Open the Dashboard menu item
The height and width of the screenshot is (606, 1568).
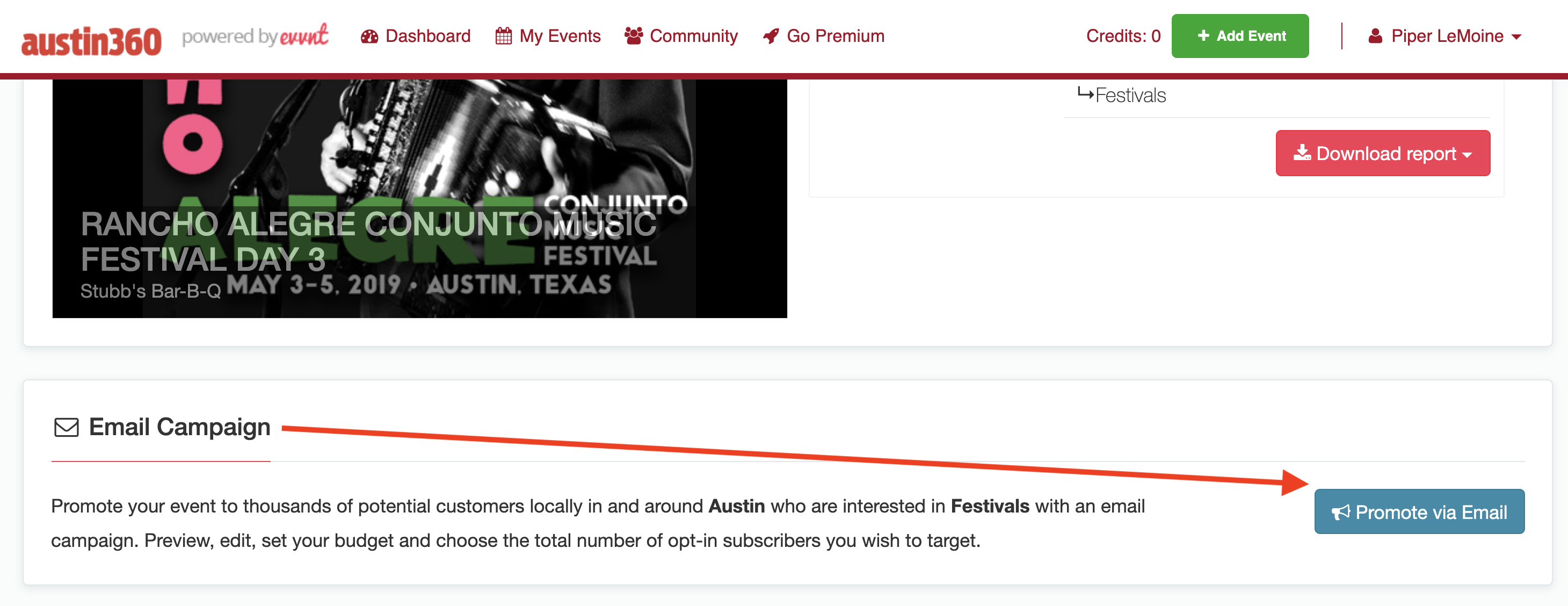coord(416,36)
